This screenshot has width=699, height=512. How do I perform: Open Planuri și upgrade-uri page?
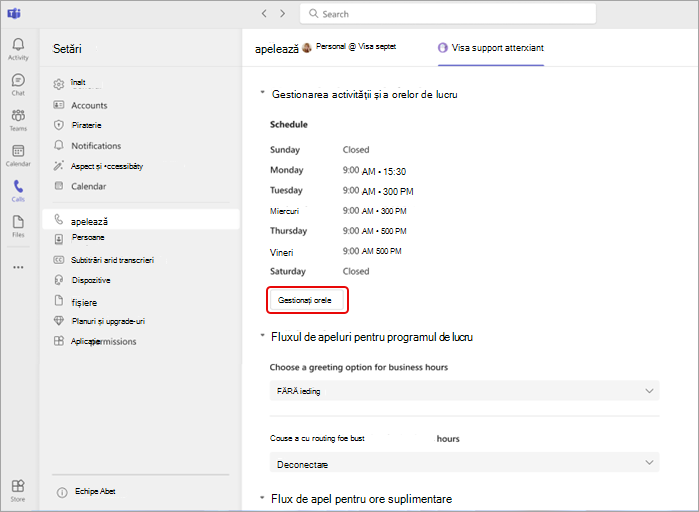pyautogui.click(x=108, y=321)
